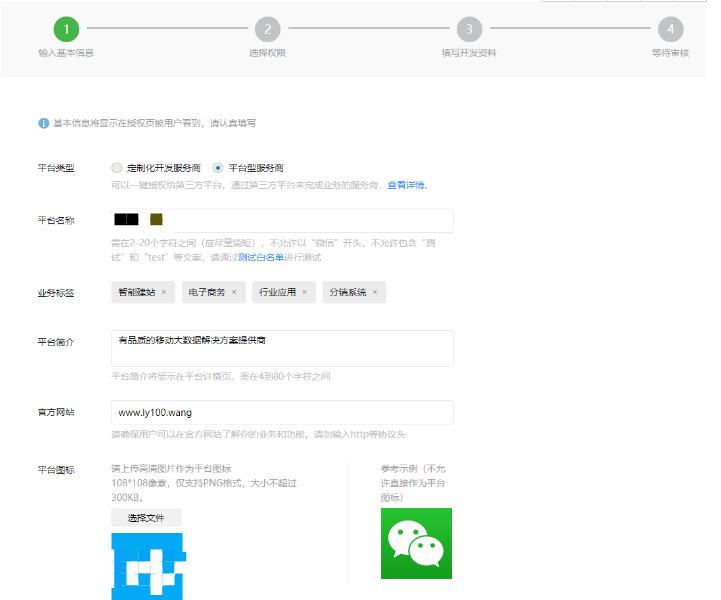The image size is (721, 600).
Task: Click the green WeChat reference example image
Action: (x=416, y=543)
